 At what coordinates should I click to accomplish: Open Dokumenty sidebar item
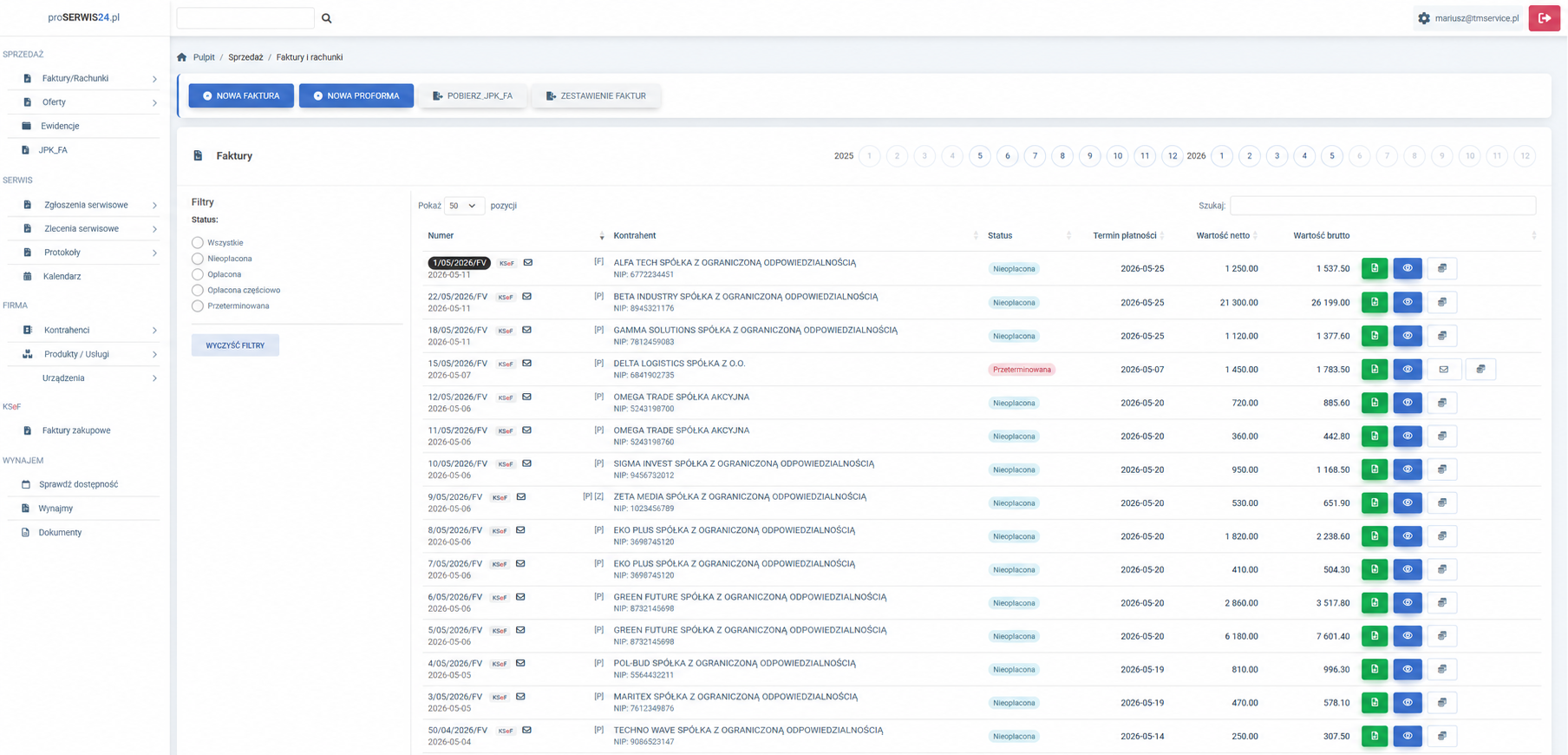tap(60, 533)
